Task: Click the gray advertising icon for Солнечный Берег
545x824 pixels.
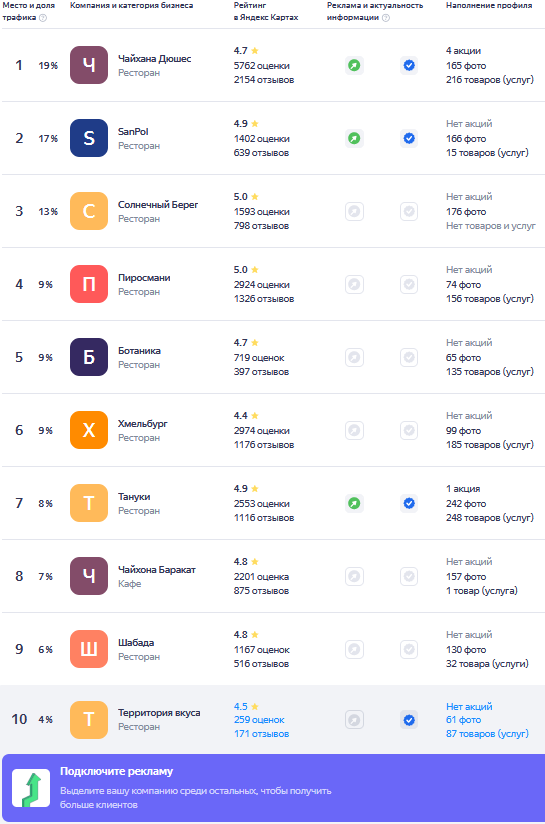Action: tap(354, 211)
